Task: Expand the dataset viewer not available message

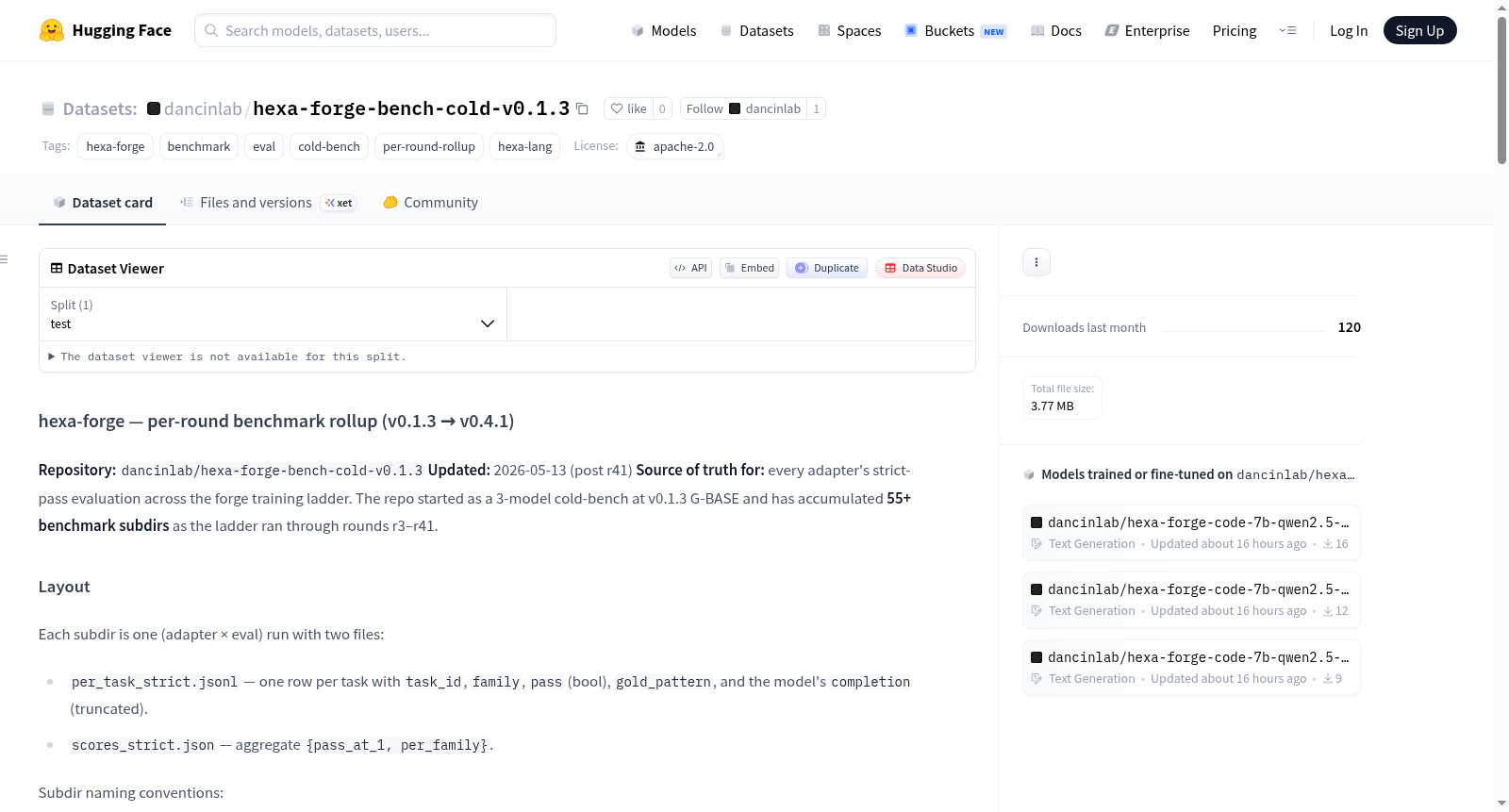Action: point(227,356)
